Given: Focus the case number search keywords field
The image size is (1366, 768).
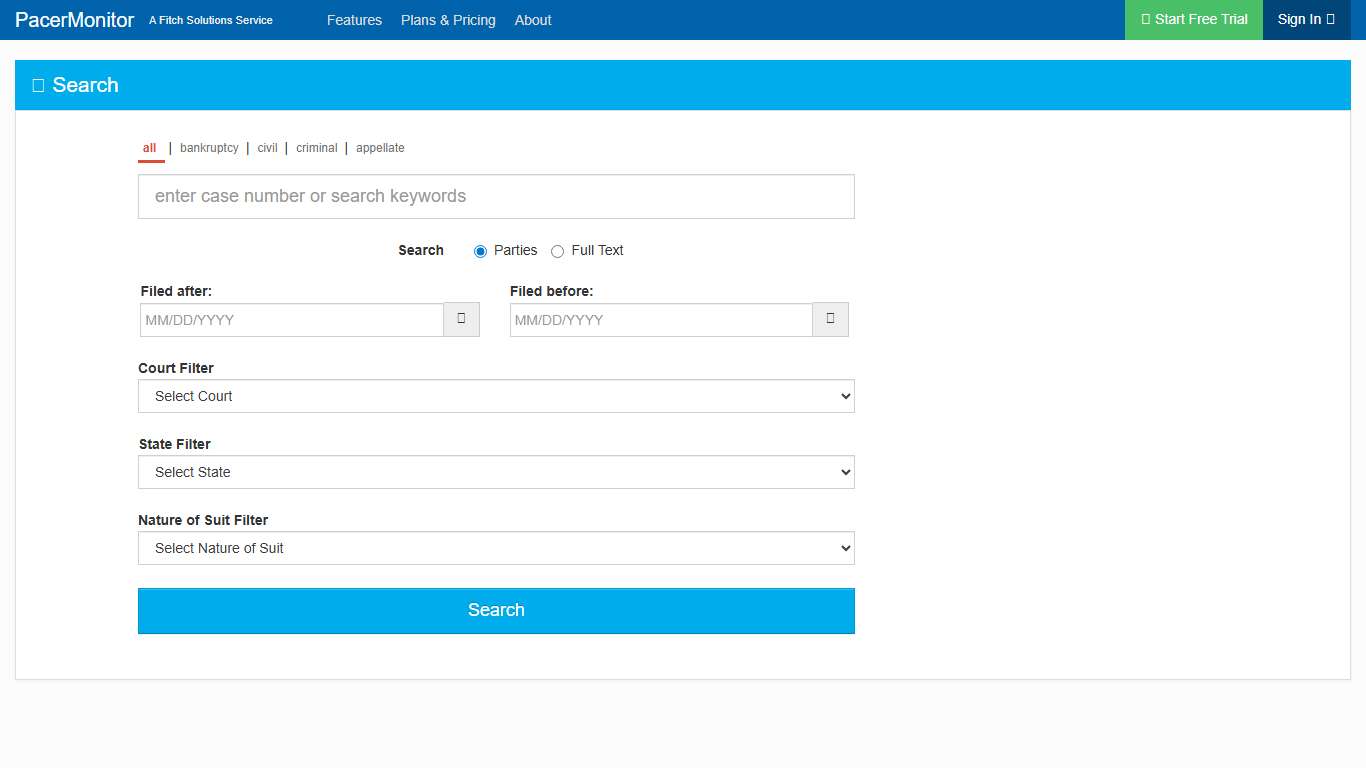Looking at the screenshot, I should pyautogui.click(x=496, y=196).
